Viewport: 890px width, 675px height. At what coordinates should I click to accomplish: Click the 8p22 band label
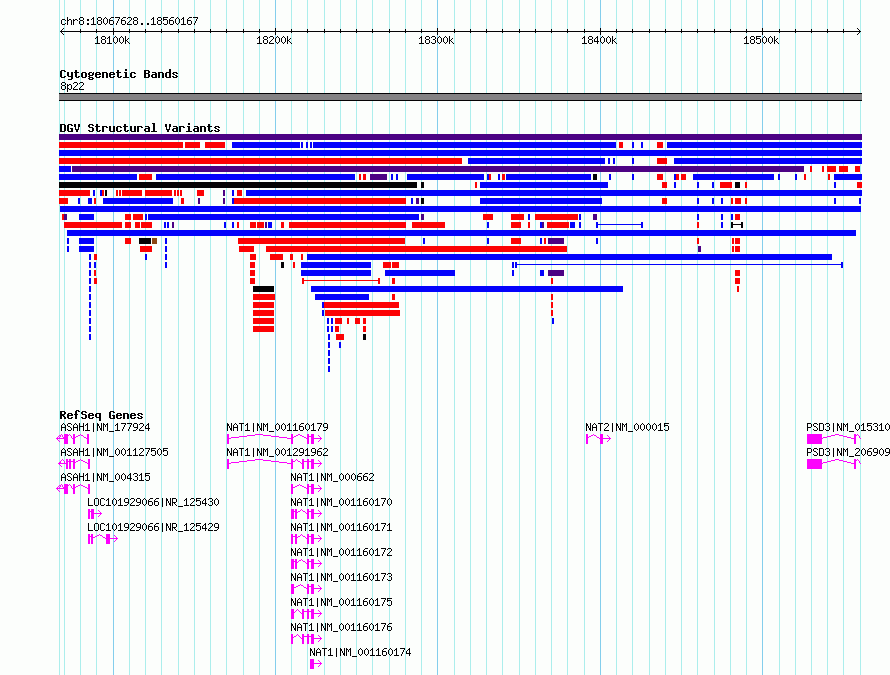[x=72, y=86]
